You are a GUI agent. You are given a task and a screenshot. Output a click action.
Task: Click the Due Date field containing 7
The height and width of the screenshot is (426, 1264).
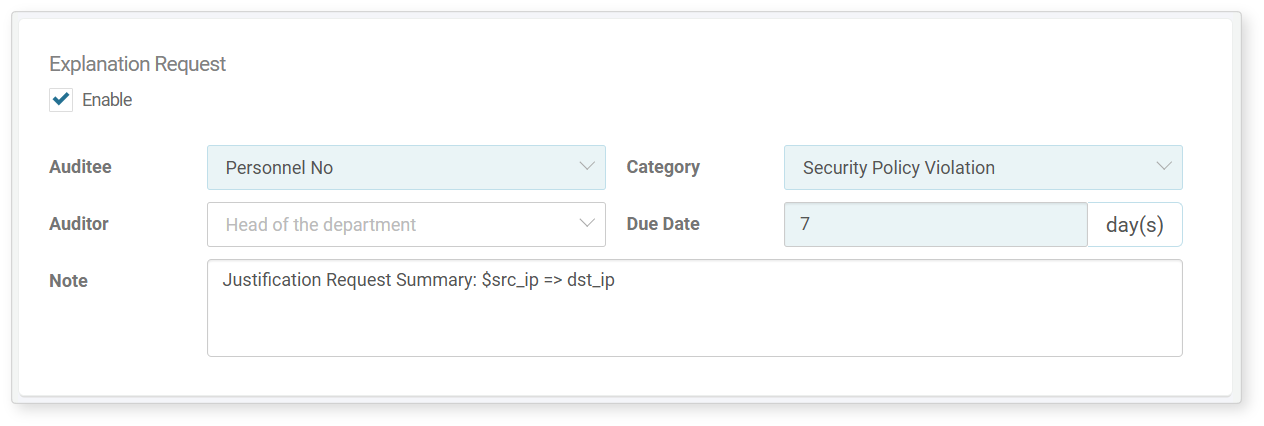(935, 225)
